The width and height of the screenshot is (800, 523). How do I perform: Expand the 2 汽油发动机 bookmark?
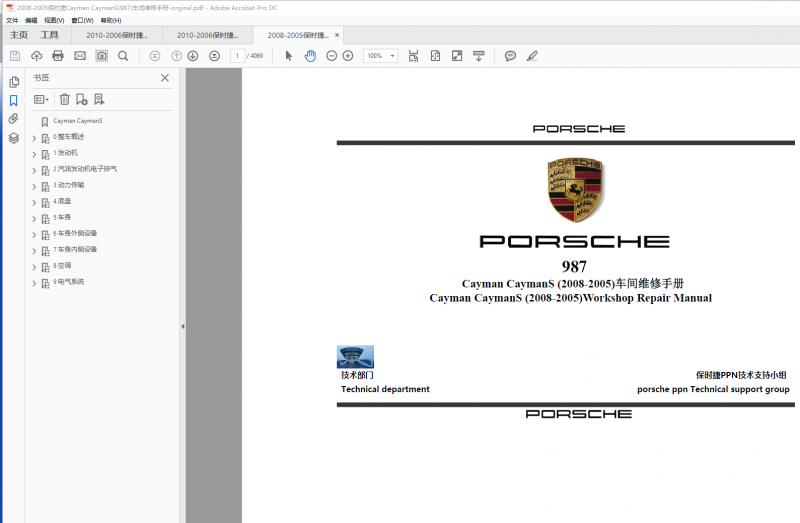(34, 170)
